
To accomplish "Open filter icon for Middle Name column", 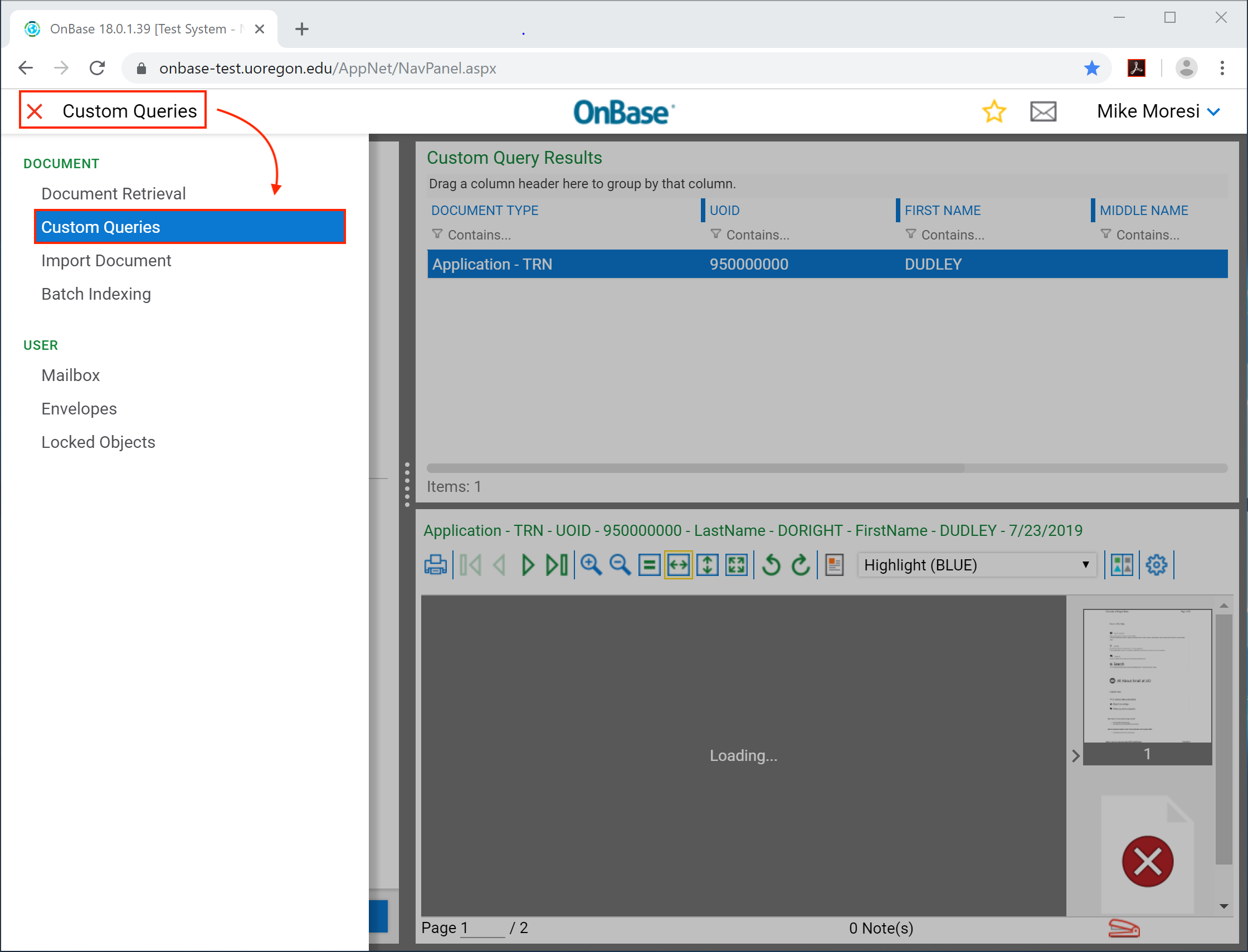I will [1106, 234].
